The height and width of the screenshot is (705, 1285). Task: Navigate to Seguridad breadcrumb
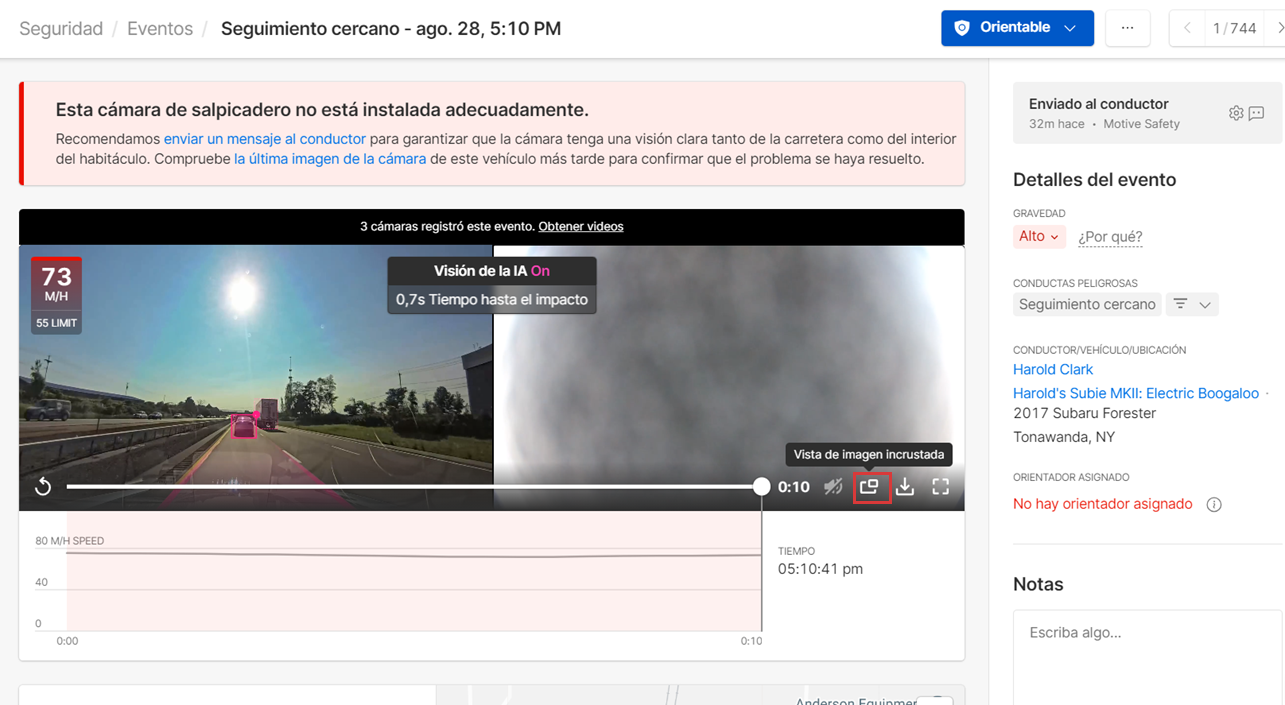pos(61,29)
